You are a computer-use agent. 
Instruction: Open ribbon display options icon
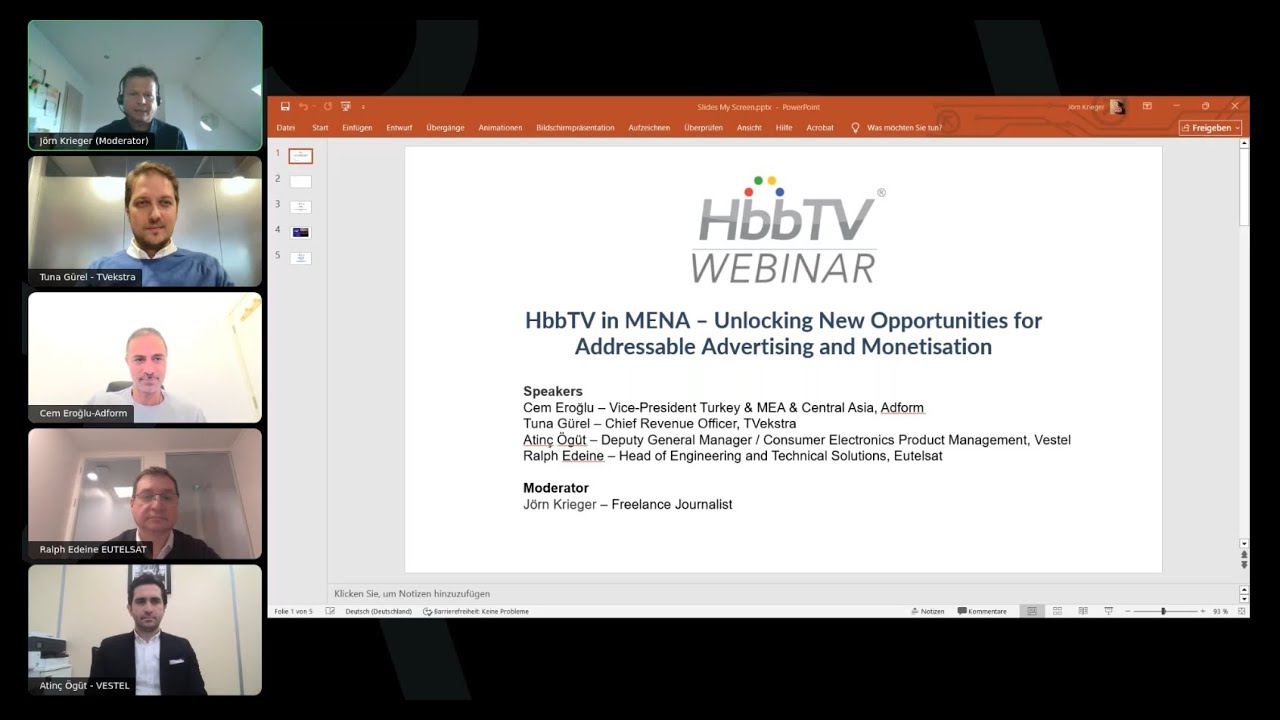click(1147, 106)
